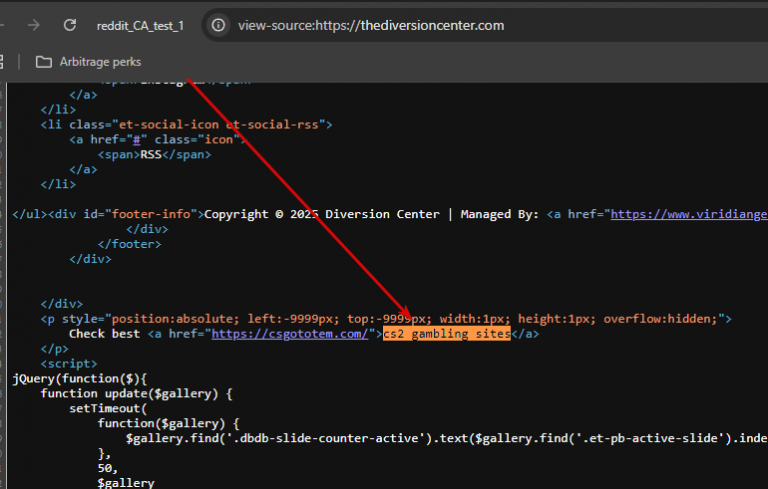Click the "Check best" text
Screen dimensions: 768x489
[x=104, y=334]
